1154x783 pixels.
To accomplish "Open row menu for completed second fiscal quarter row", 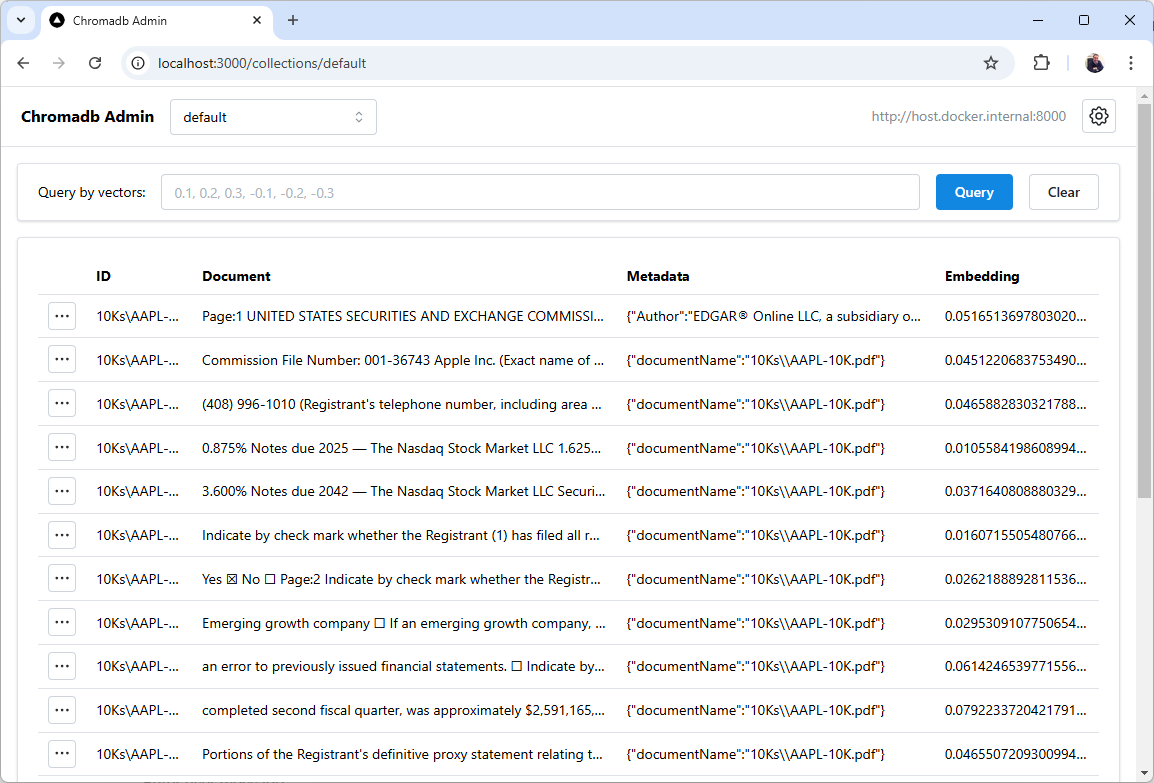I will 62,710.
